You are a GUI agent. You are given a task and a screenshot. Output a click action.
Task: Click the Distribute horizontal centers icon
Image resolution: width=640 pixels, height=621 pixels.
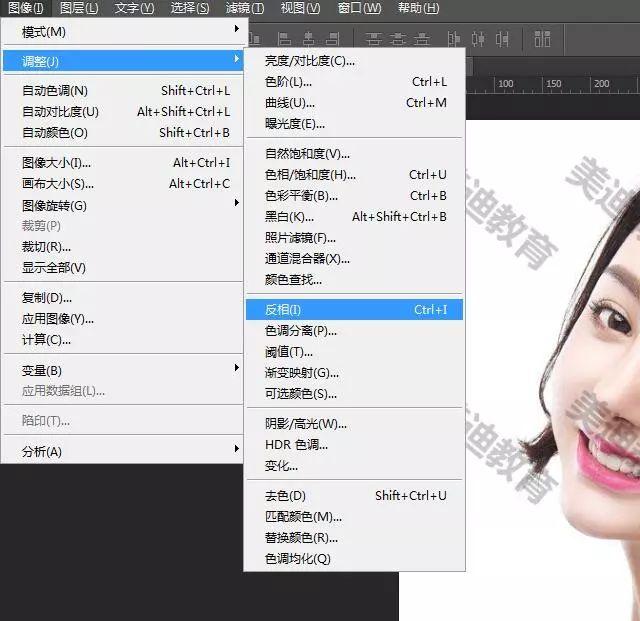point(478,39)
